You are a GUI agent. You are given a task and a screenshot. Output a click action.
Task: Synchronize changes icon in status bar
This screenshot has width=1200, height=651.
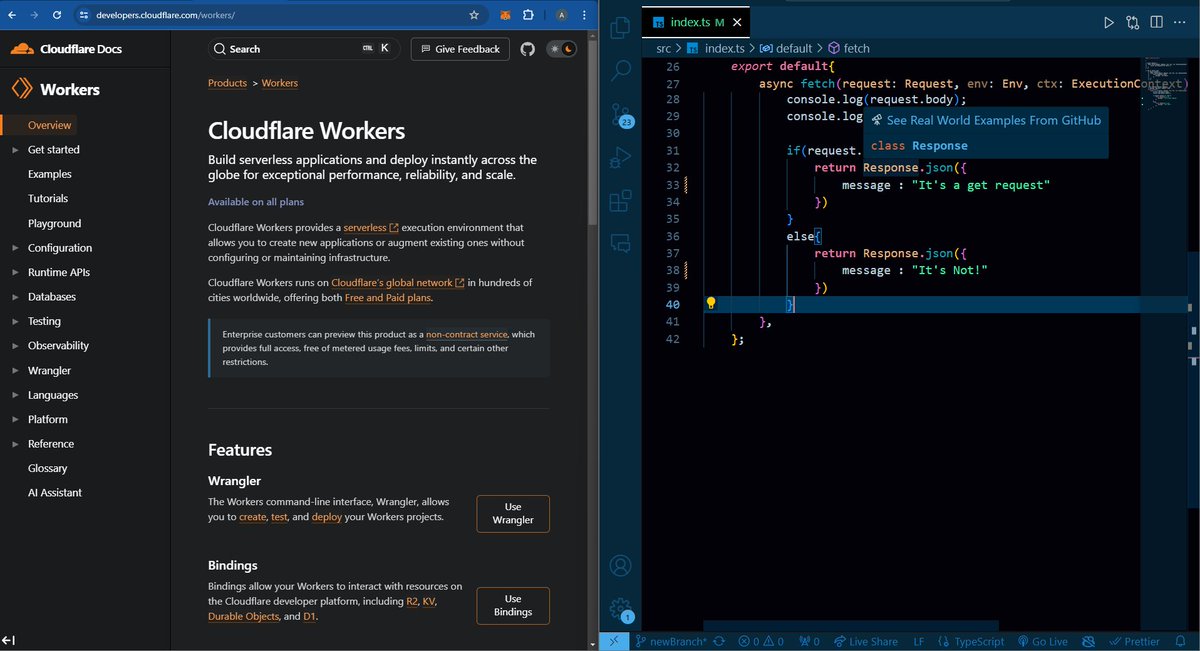click(718, 642)
